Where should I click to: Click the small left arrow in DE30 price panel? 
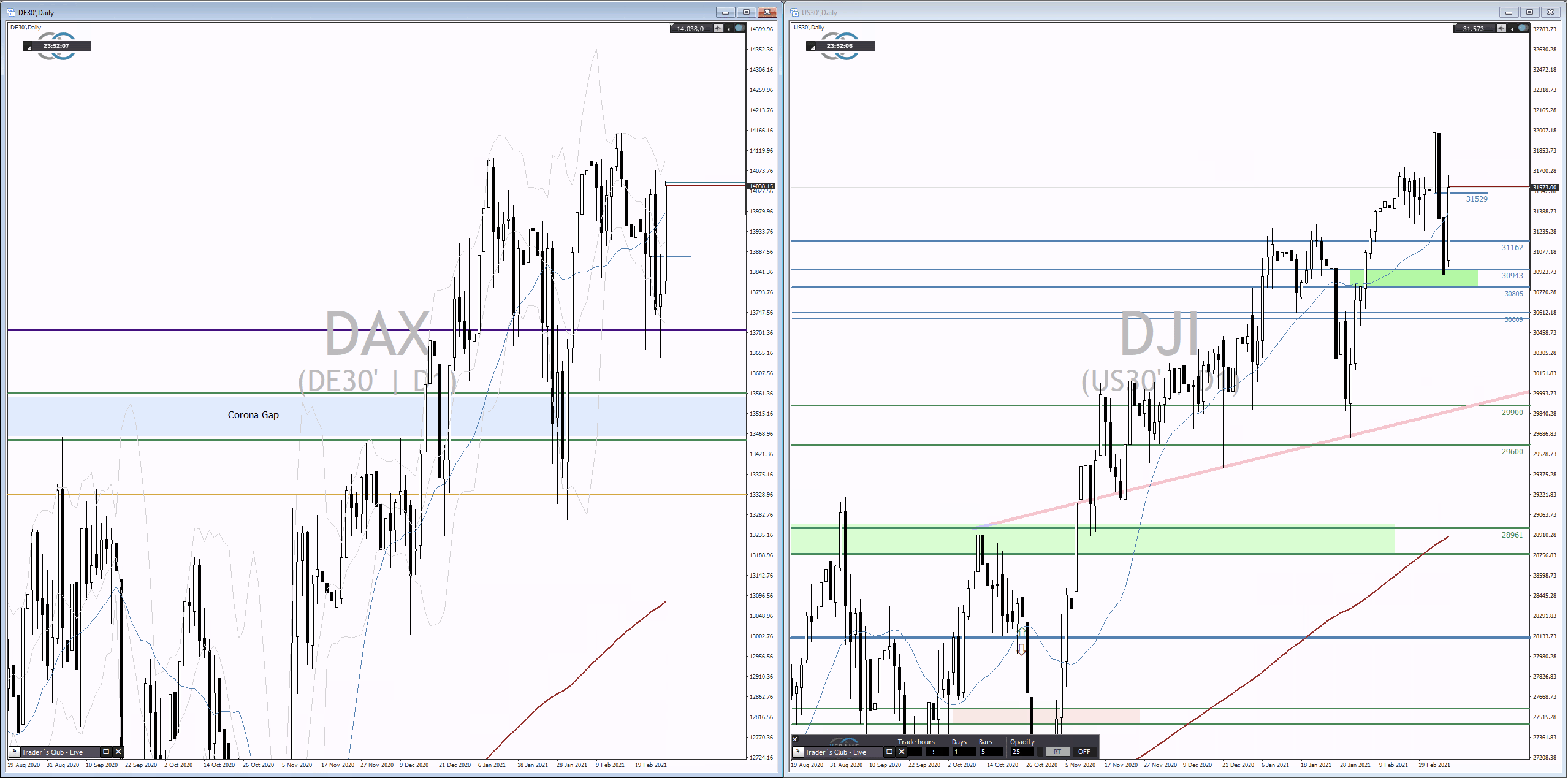pos(729,29)
